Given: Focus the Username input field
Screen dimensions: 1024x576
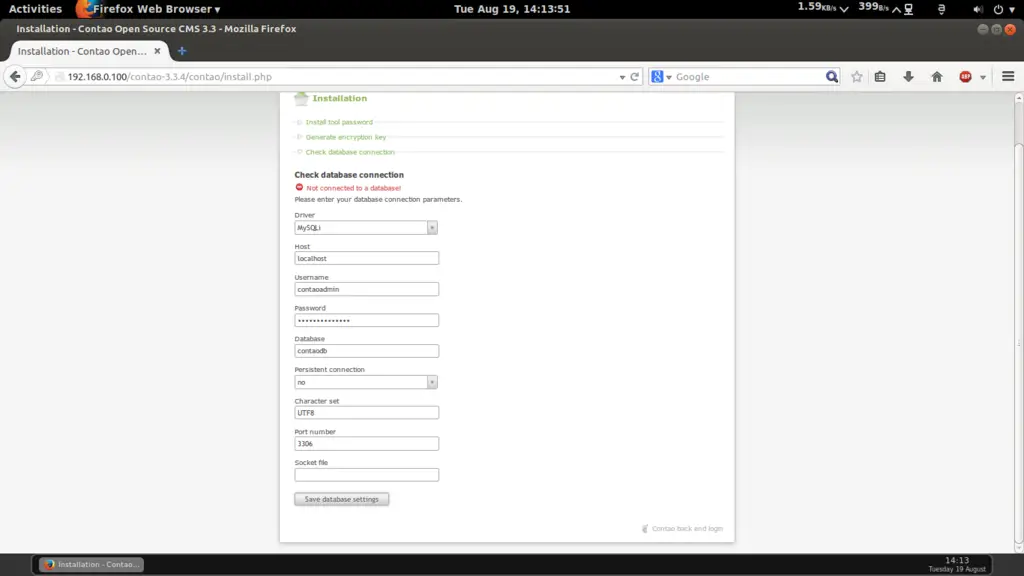Looking at the screenshot, I should pos(366,289).
